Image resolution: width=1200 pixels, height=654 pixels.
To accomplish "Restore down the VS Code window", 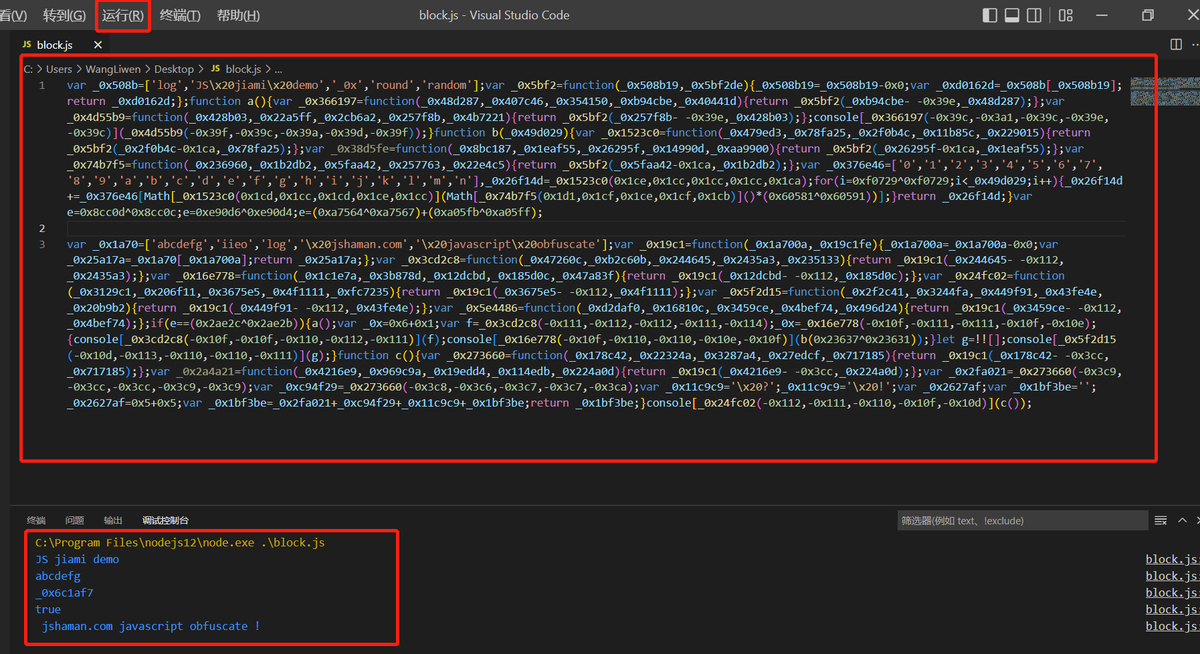I will (x=1148, y=15).
